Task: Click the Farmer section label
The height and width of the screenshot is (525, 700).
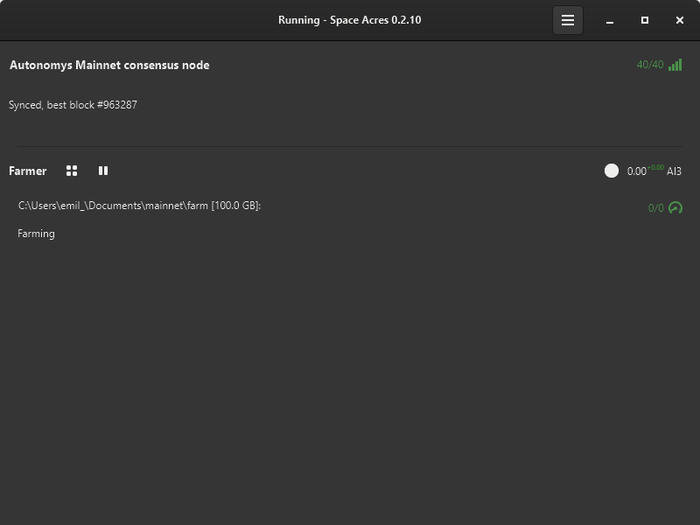Action: (28, 171)
